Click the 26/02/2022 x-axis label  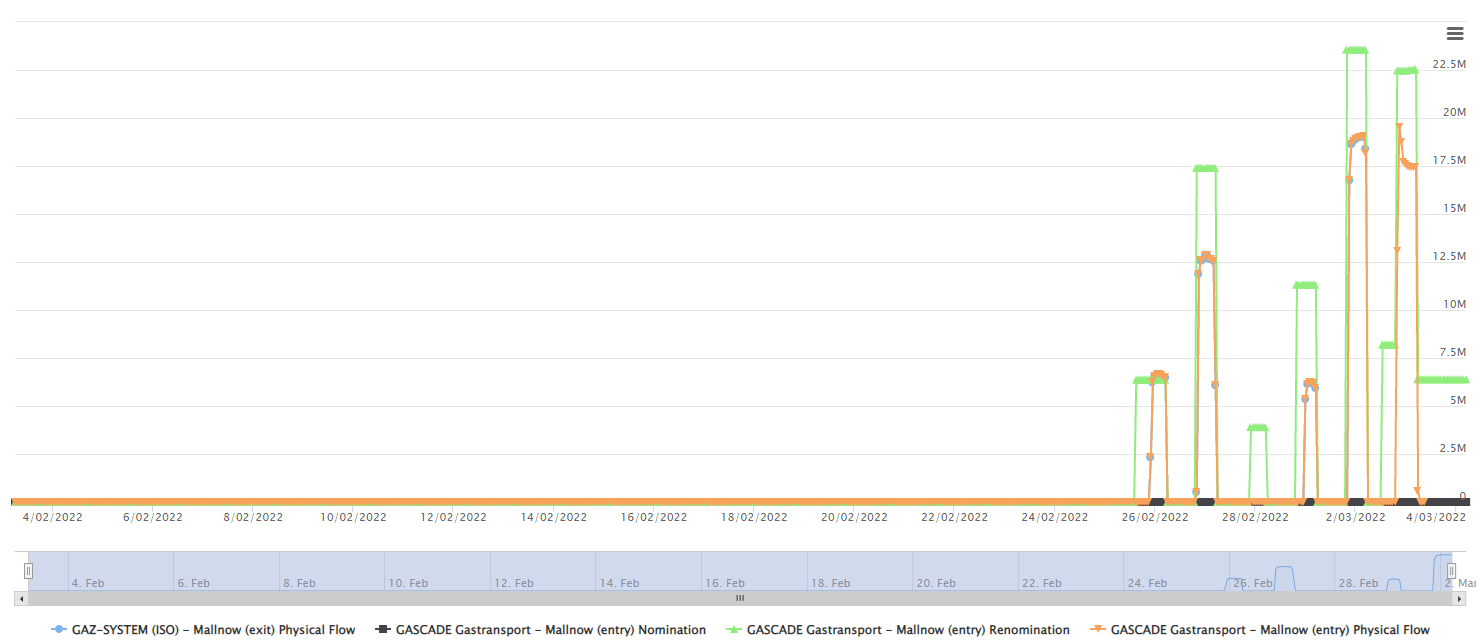click(x=1155, y=517)
